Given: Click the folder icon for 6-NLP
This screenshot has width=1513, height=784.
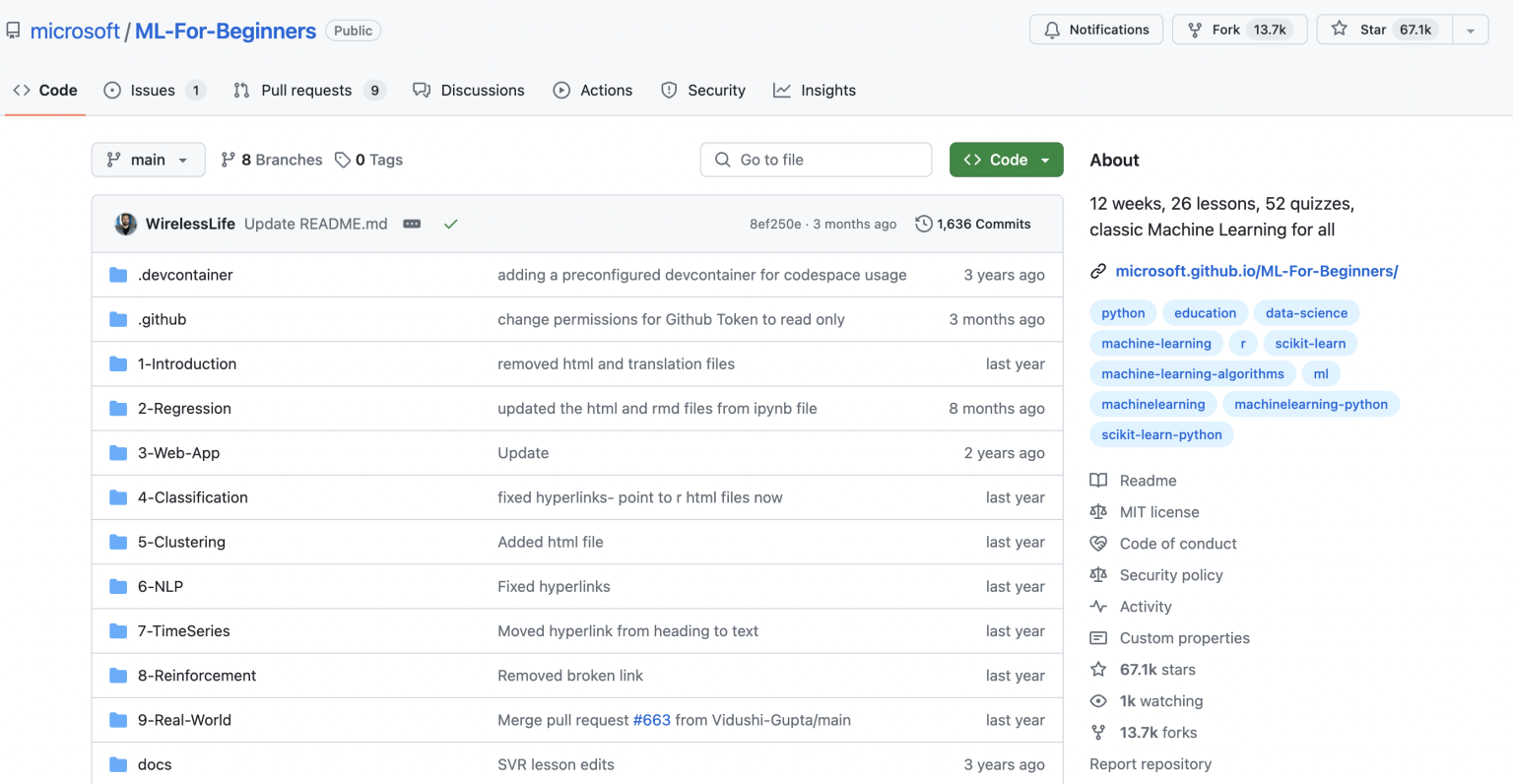Looking at the screenshot, I should (118, 586).
